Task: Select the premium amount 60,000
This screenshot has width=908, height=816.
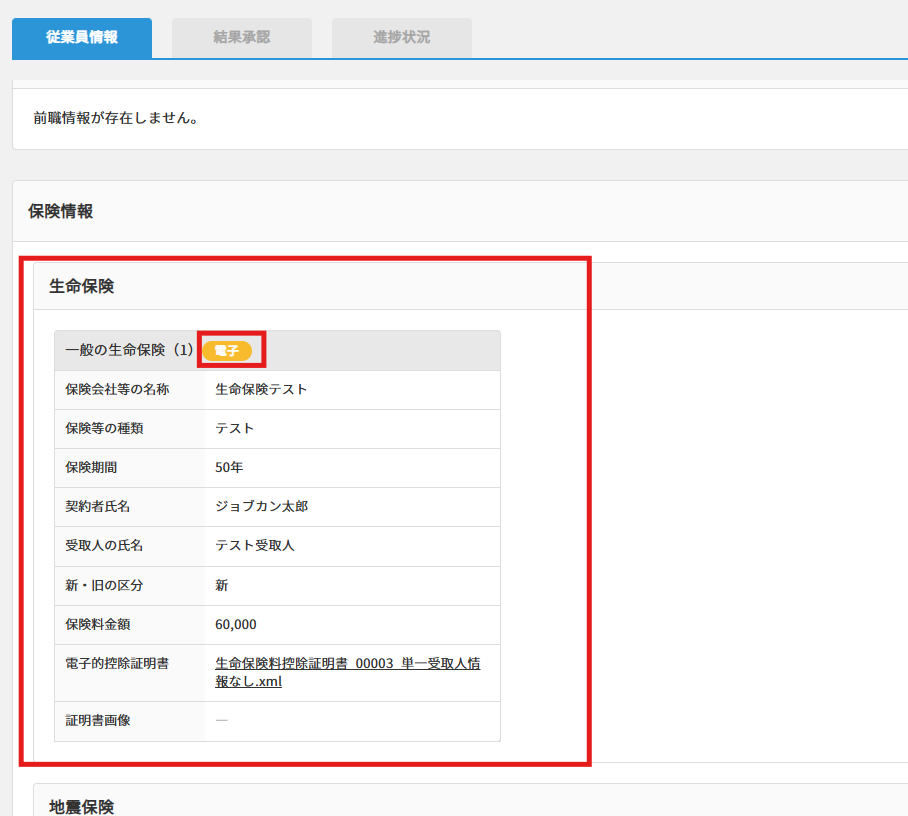Action: click(236, 624)
